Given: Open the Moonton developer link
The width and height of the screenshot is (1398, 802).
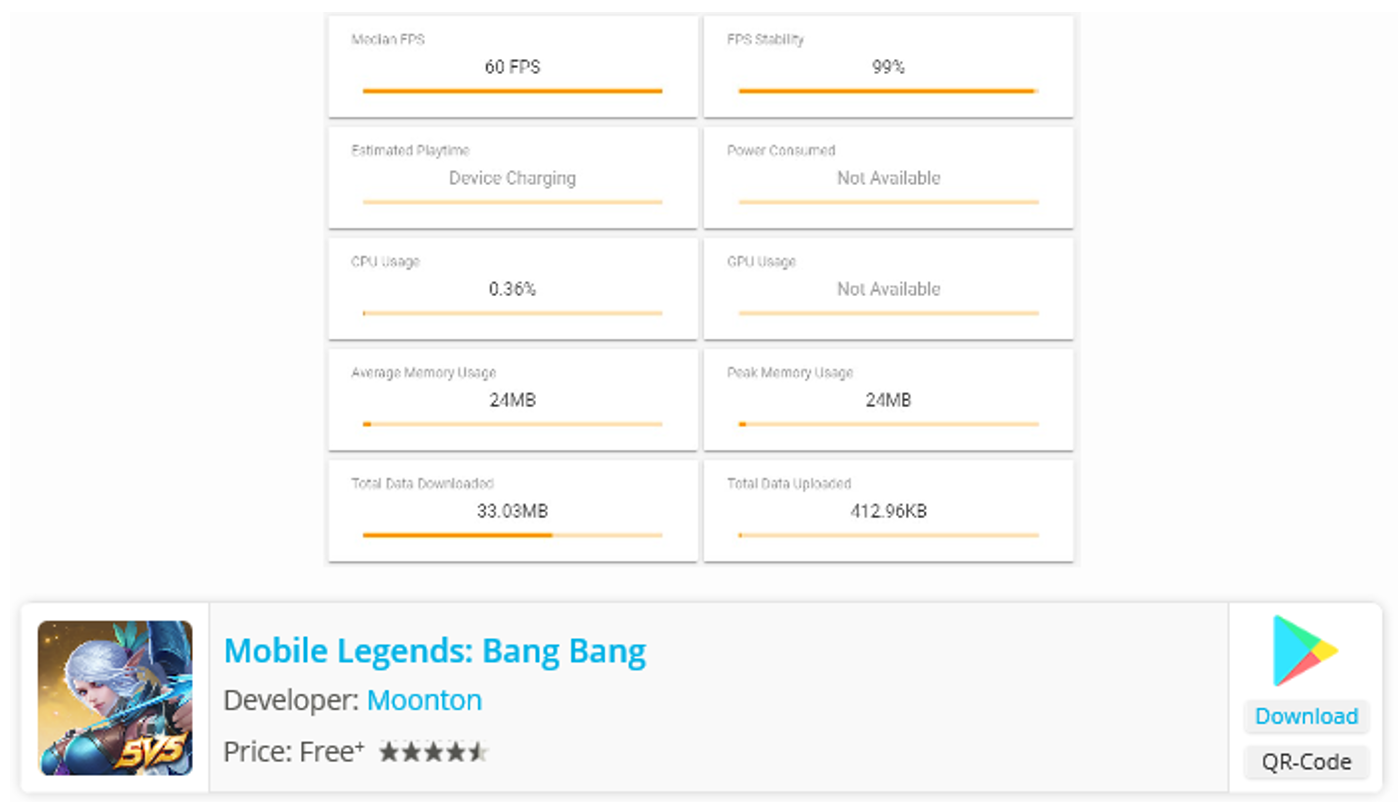Looking at the screenshot, I should 424,701.
